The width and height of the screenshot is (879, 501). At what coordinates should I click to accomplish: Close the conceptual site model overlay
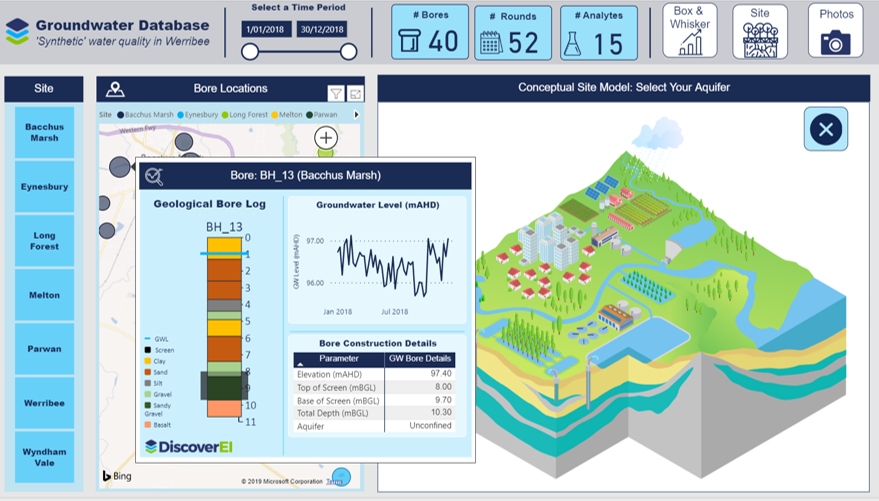pyautogui.click(x=826, y=129)
